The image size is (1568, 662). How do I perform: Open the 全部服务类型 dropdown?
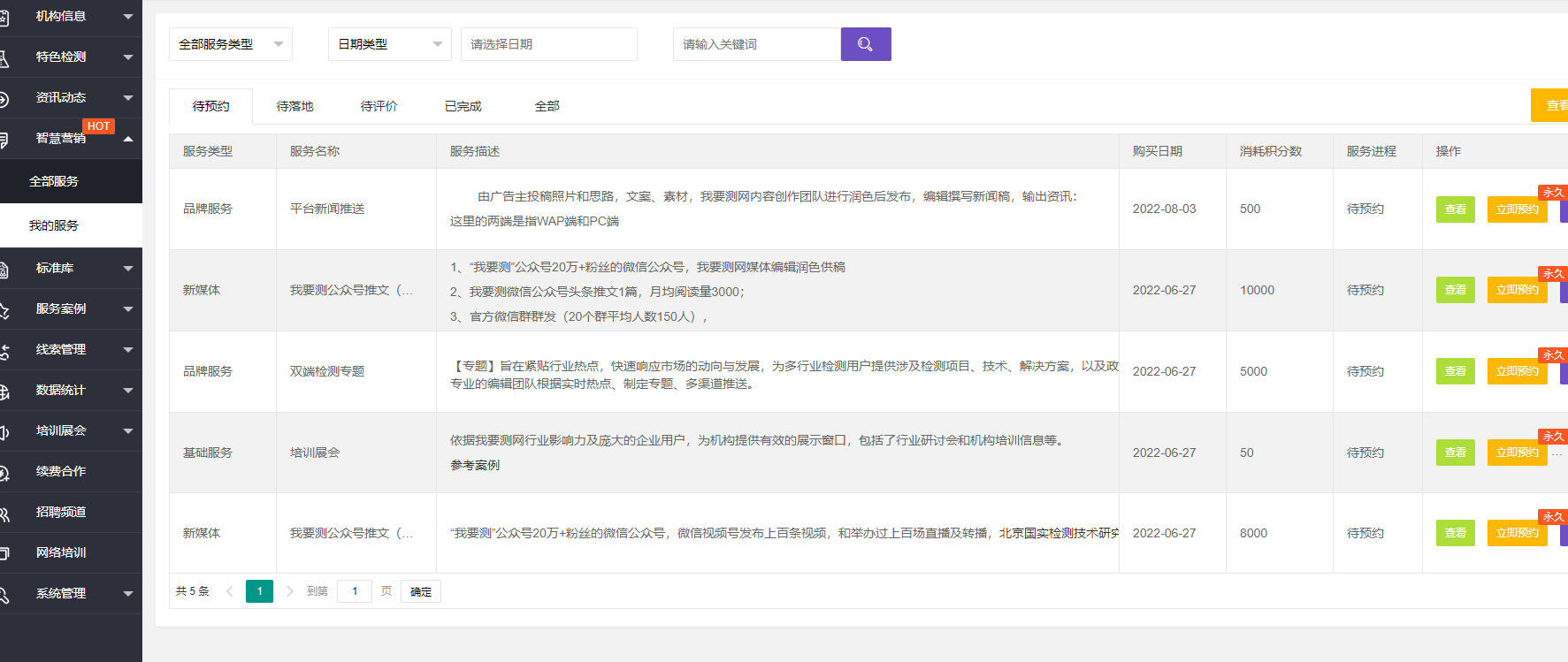coord(231,44)
